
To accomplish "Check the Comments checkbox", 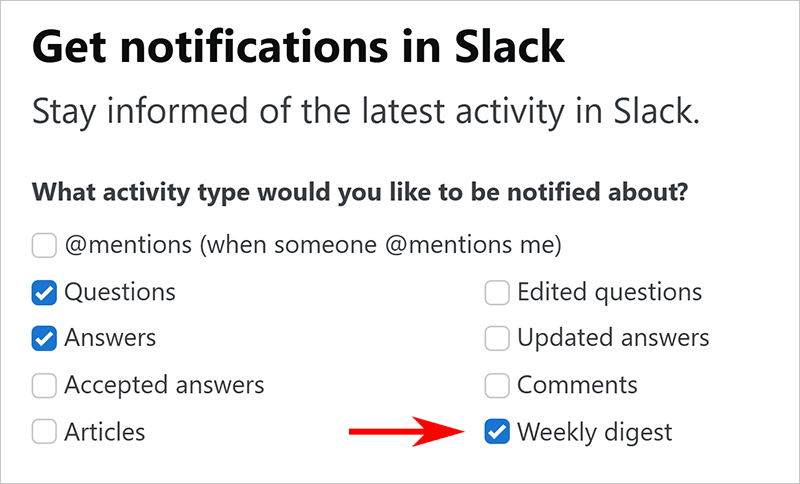I will [x=497, y=385].
